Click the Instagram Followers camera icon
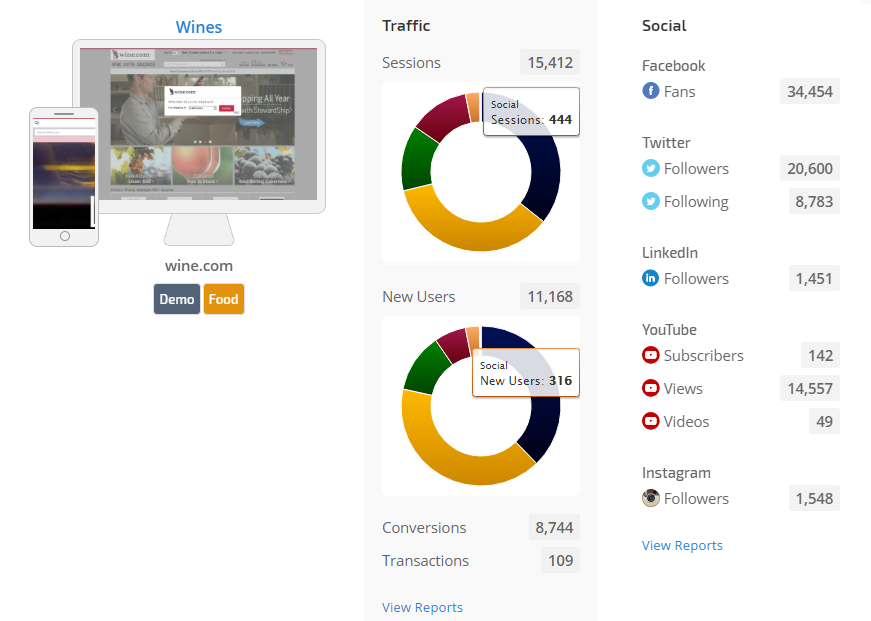This screenshot has width=871, height=621. pyautogui.click(x=651, y=499)
